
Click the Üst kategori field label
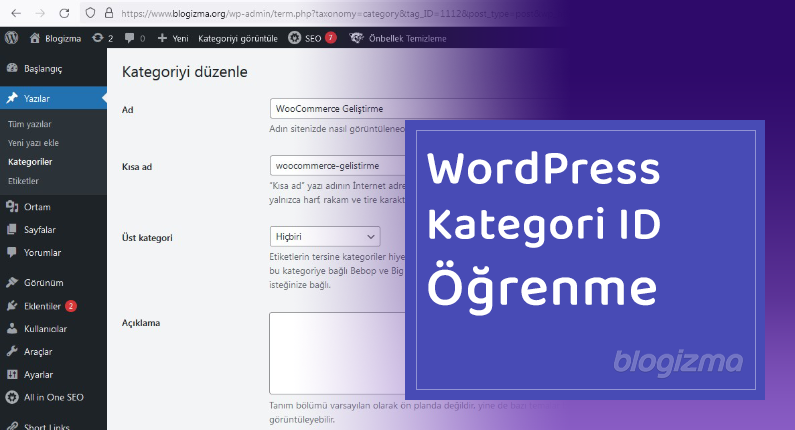click(x=147, y=237)
